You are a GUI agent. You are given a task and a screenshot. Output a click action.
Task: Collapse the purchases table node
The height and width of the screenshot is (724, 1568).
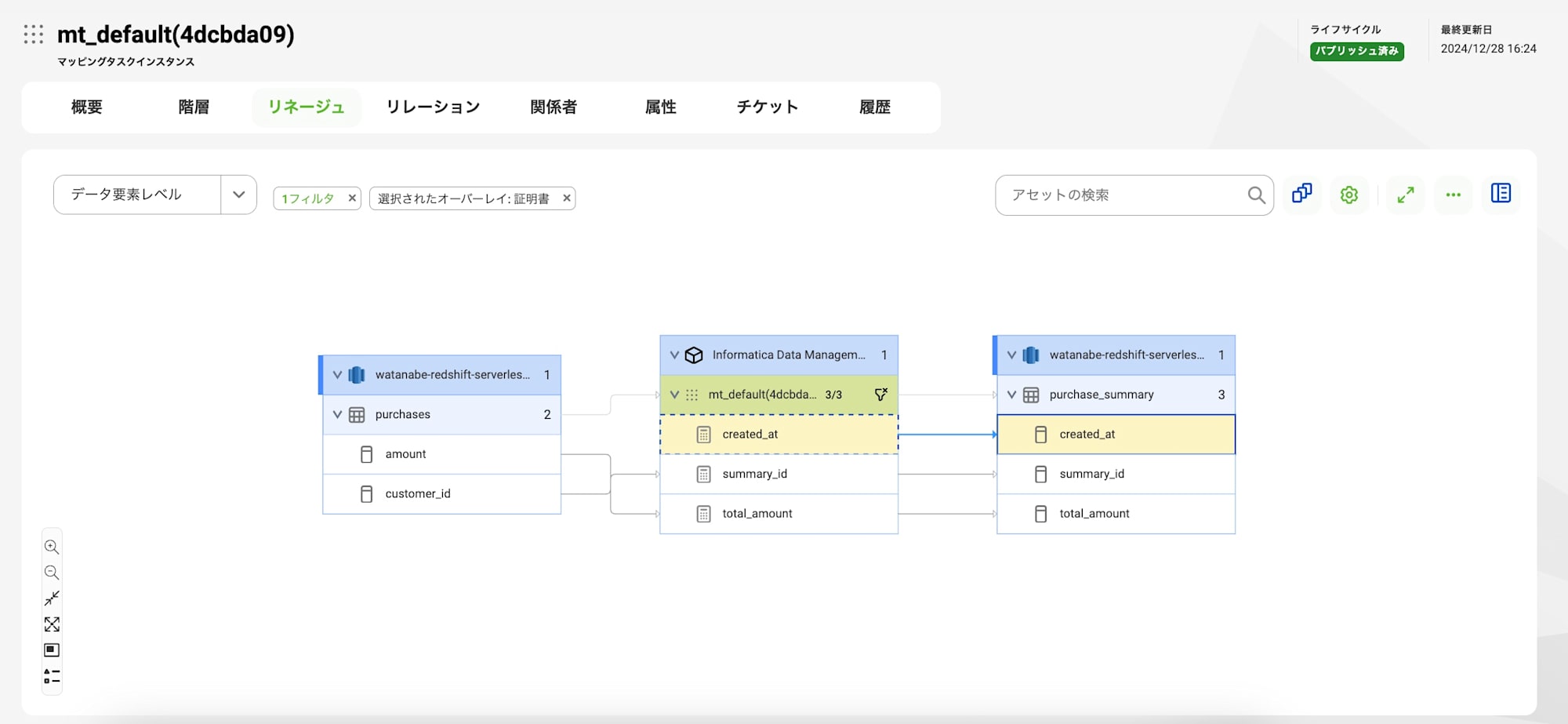point(337,415)
